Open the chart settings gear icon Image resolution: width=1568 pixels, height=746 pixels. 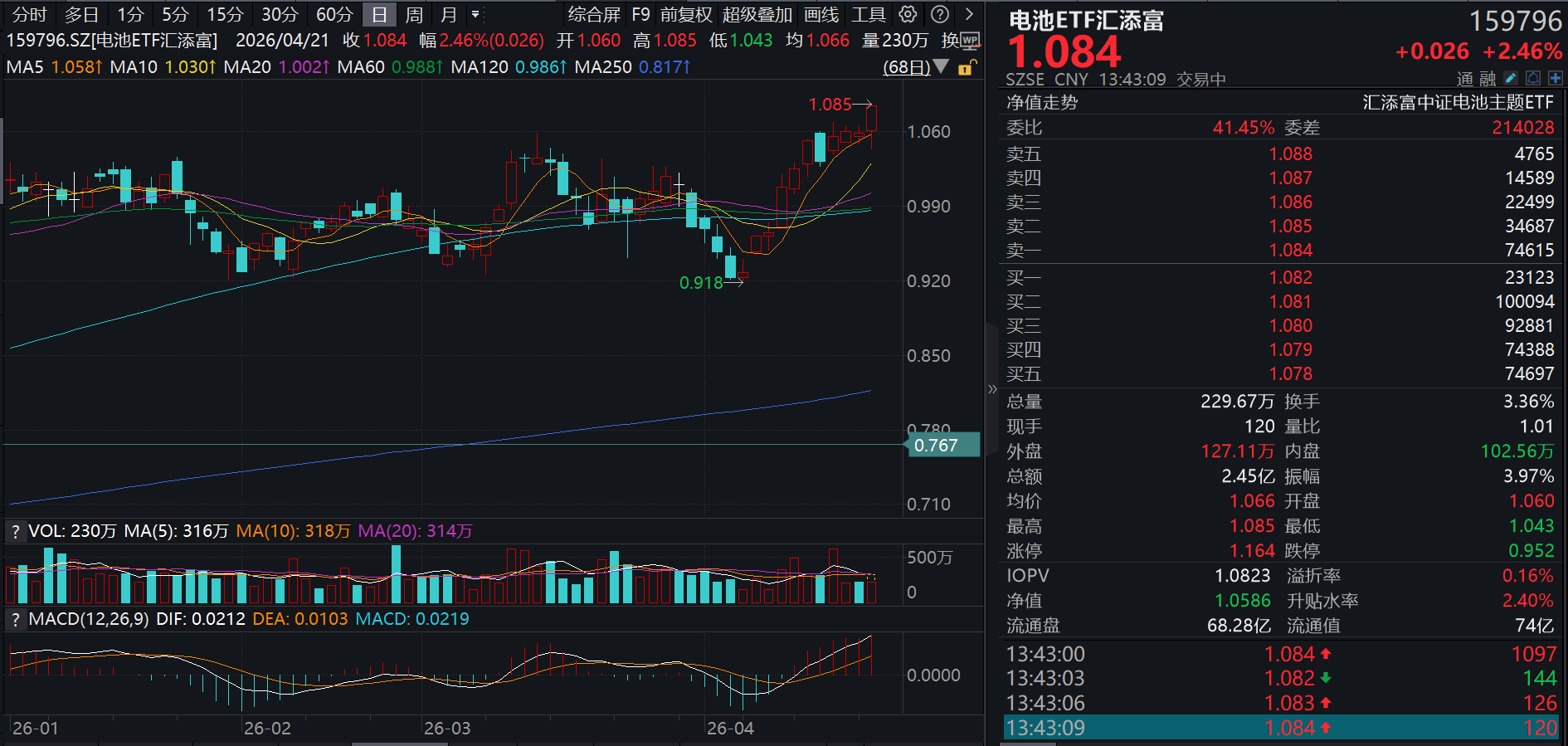pos(908,14)
